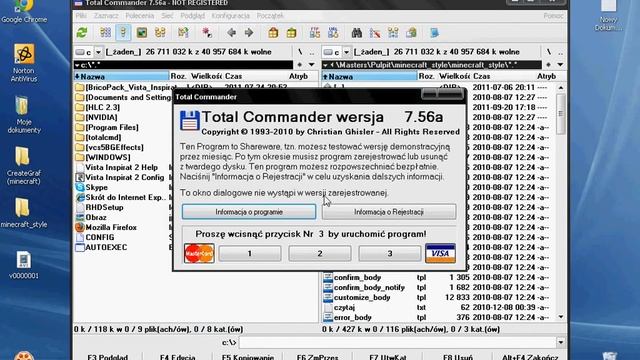Open the Polecenia menu
Viewport: 640px width, 360px height.
click(140, 16)
